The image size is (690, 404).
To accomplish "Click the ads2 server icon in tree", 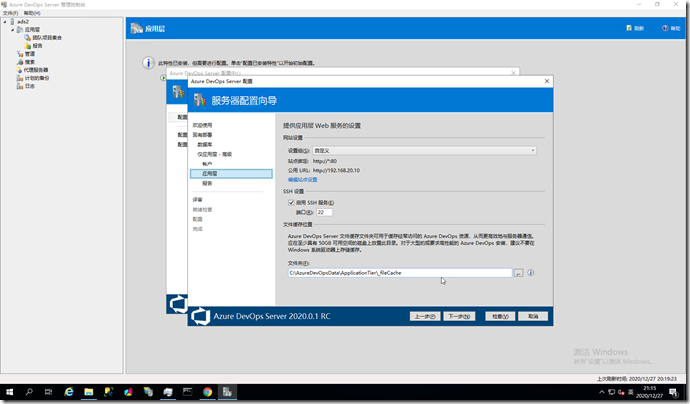I will [x=12, y=22].
